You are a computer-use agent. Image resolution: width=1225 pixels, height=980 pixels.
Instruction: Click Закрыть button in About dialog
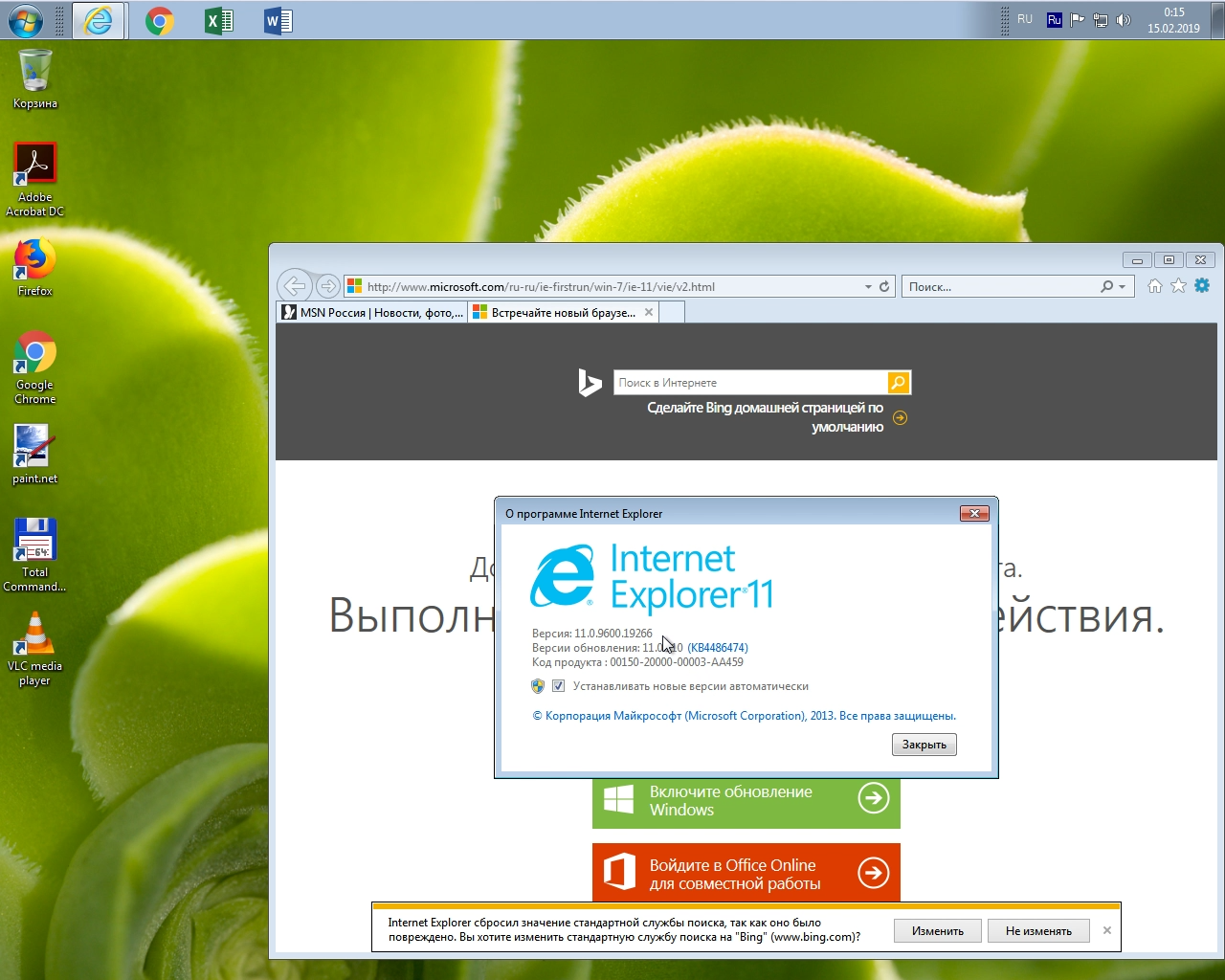click(924, 745)
